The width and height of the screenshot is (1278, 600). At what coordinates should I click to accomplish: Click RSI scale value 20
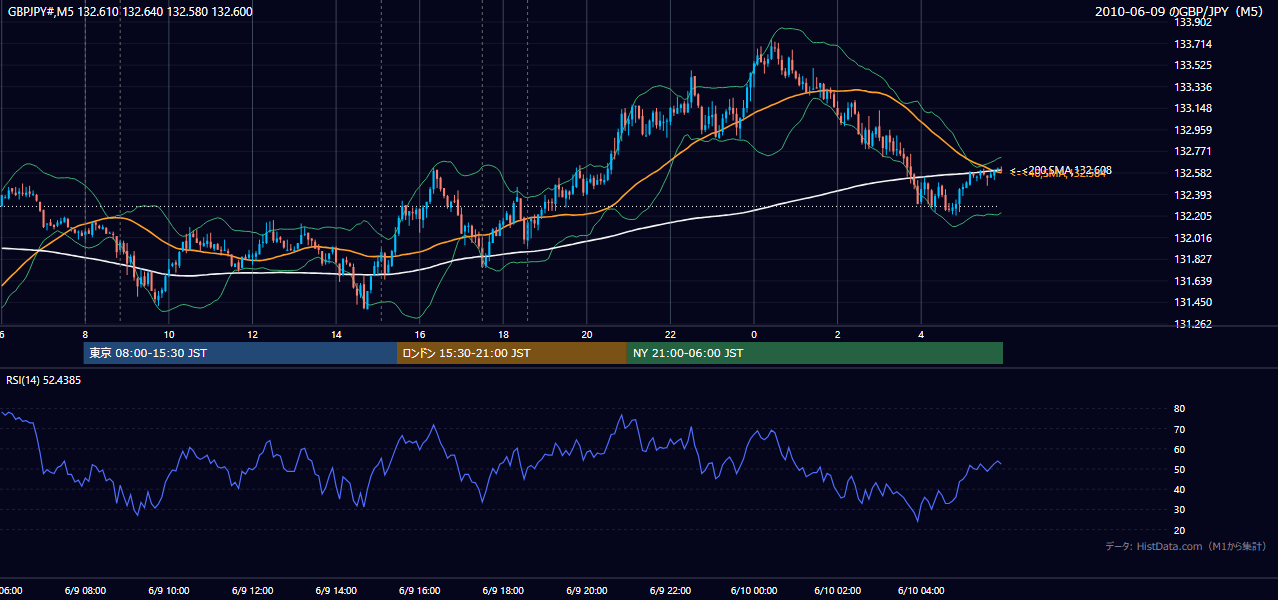1179,530
